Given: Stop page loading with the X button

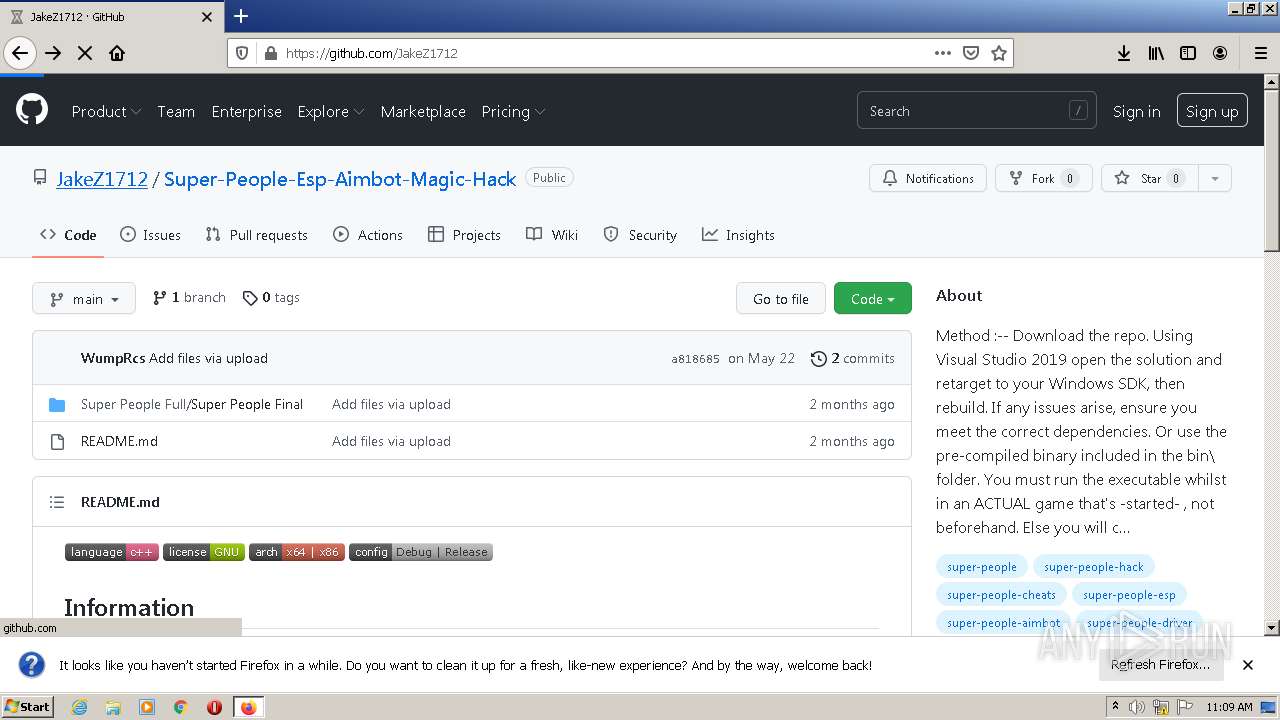Looking at the screenshot, I should [85, 53].
